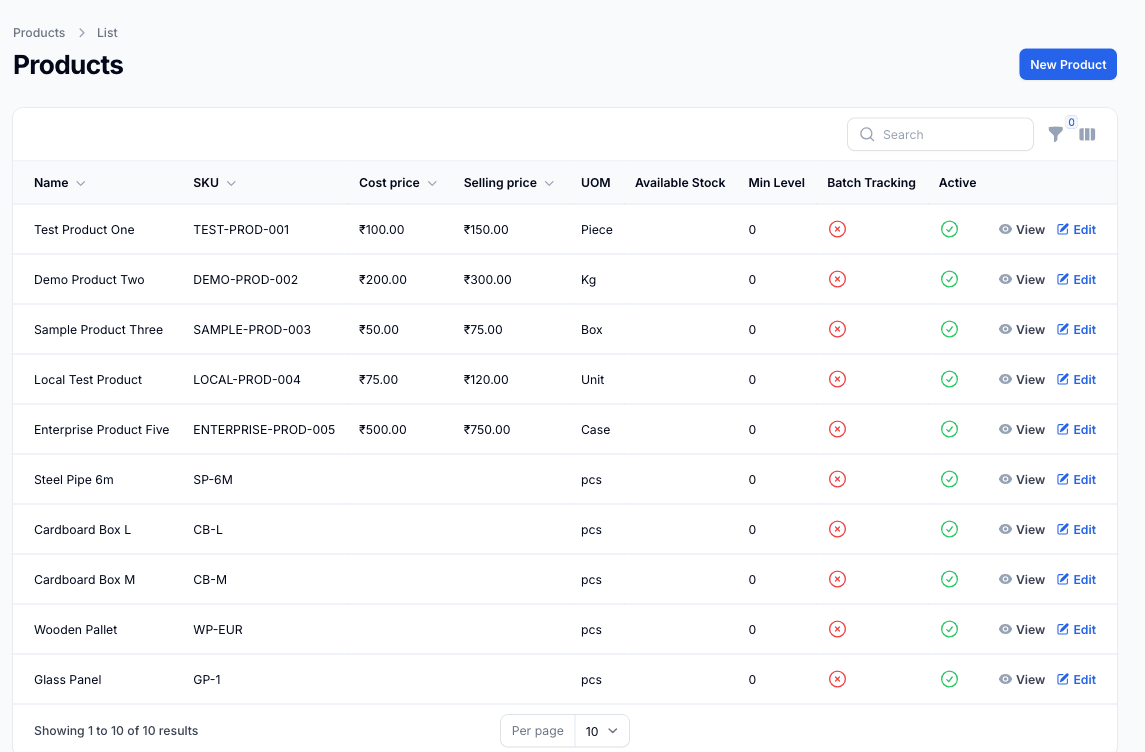Click Active green check for Cardboard Box L

pyautogui.click(x=949, y=529)
